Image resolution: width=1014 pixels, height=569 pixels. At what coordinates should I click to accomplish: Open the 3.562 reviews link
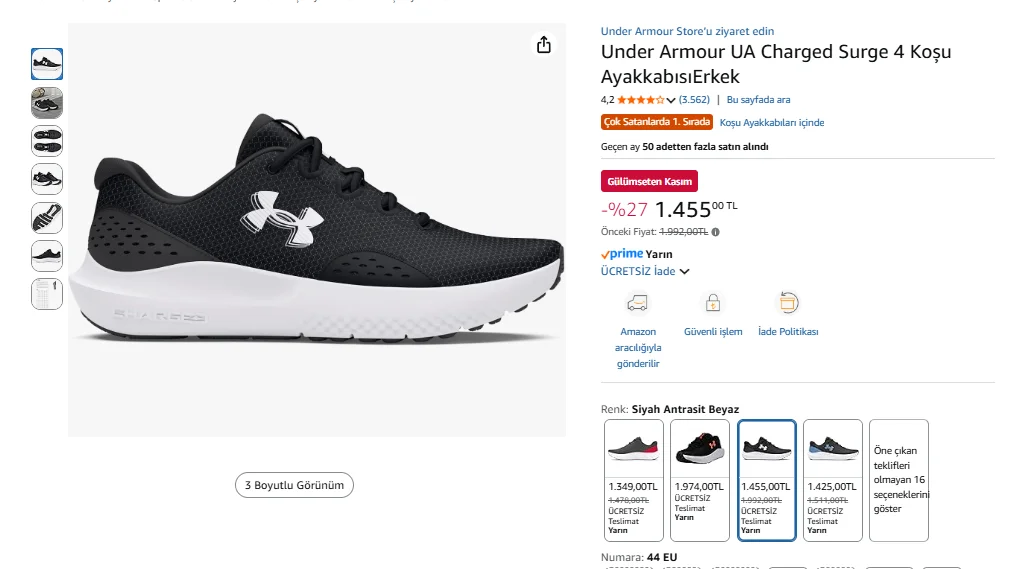click(694, 100)
